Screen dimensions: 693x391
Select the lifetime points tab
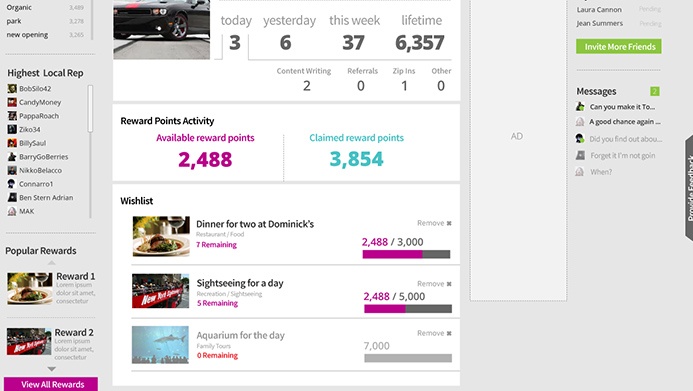[420, 34]
